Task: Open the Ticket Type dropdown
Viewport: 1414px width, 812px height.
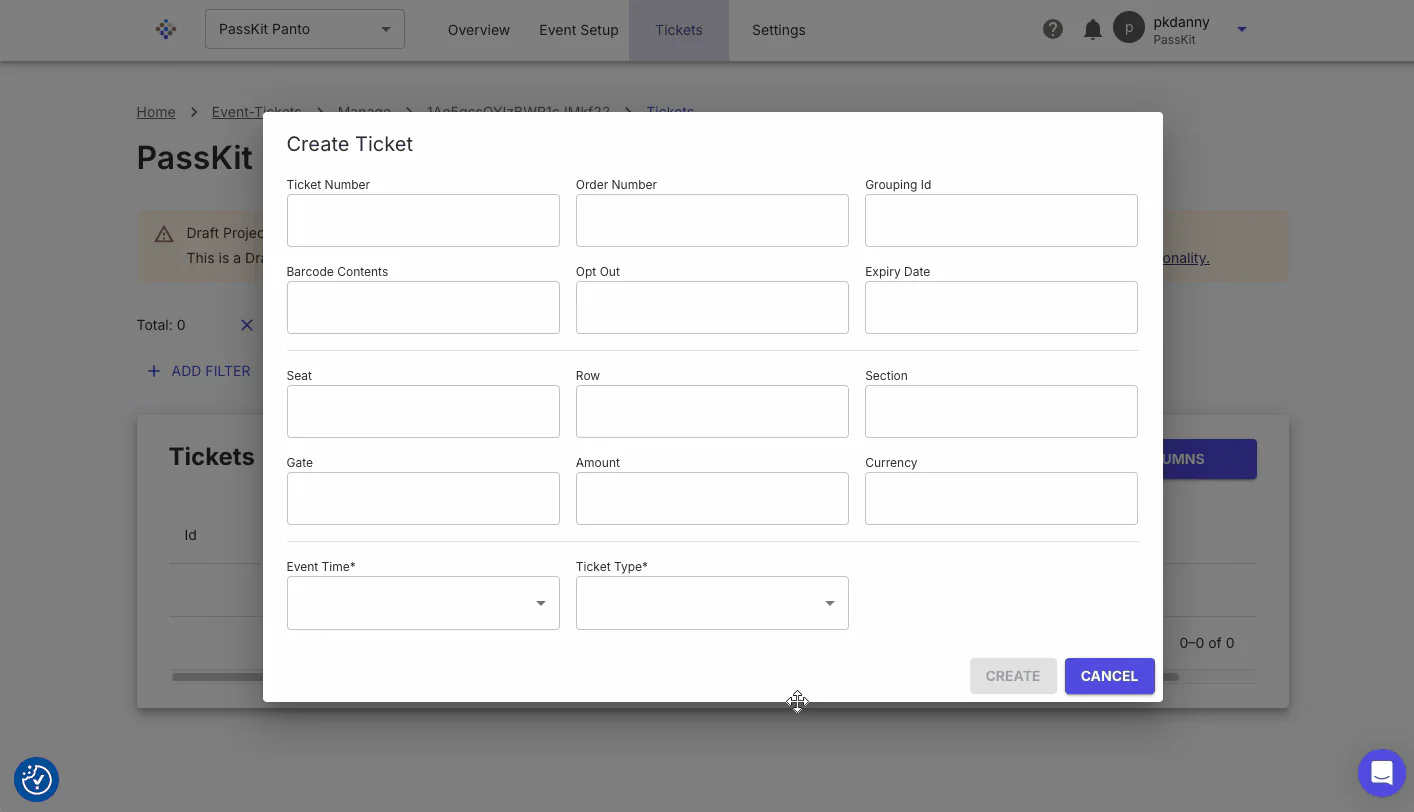Action: (712, 603)
